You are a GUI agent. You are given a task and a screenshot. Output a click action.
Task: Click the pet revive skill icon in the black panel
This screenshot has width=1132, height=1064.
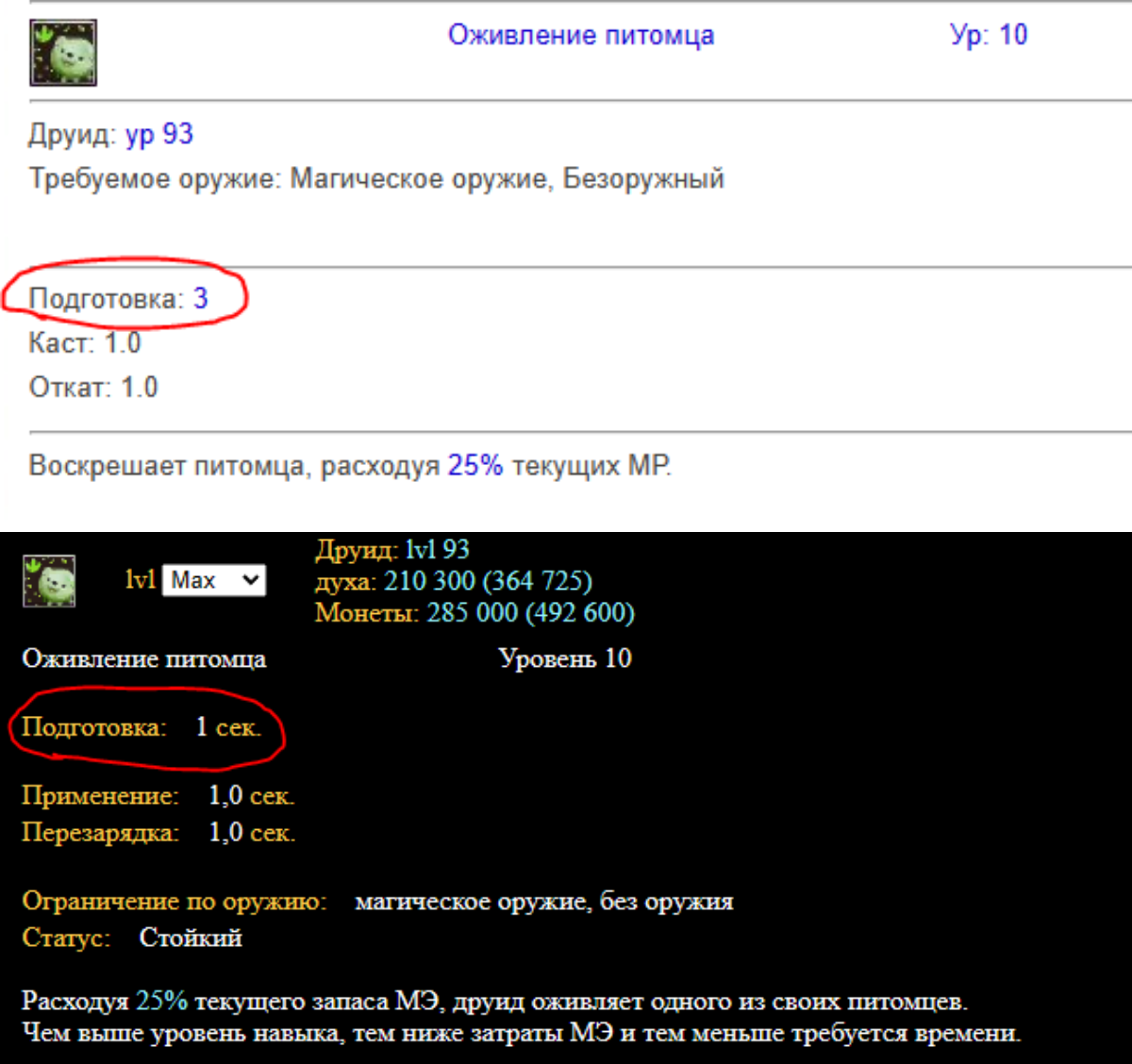click(x=49, y=580)
